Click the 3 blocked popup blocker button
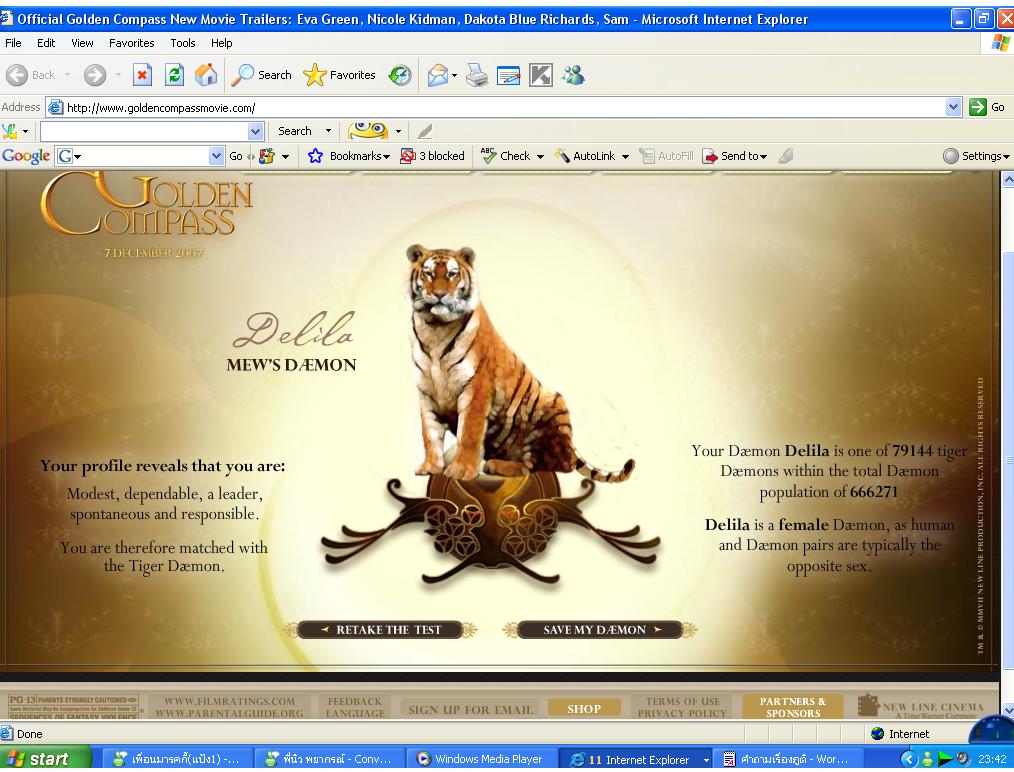 coord(433,156)
